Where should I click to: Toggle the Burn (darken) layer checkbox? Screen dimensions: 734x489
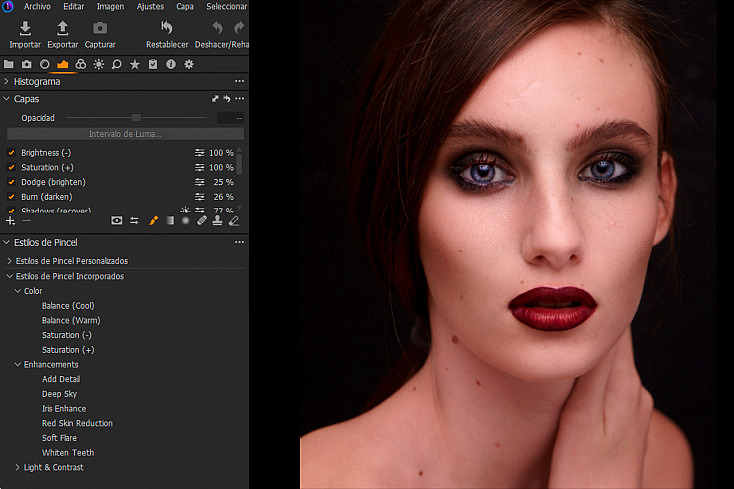pos(11,197)
